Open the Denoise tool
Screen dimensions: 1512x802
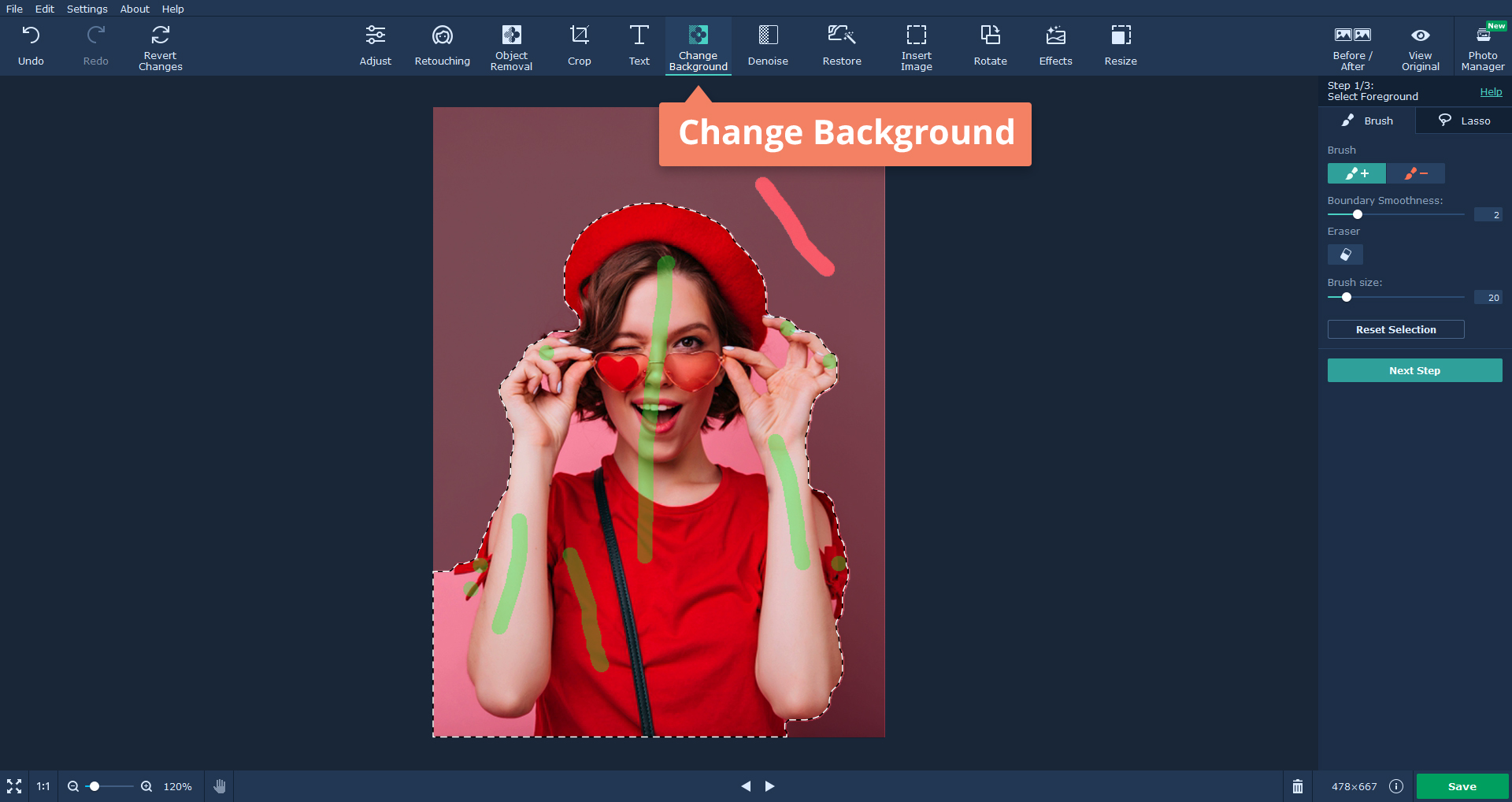click(767, 46)
